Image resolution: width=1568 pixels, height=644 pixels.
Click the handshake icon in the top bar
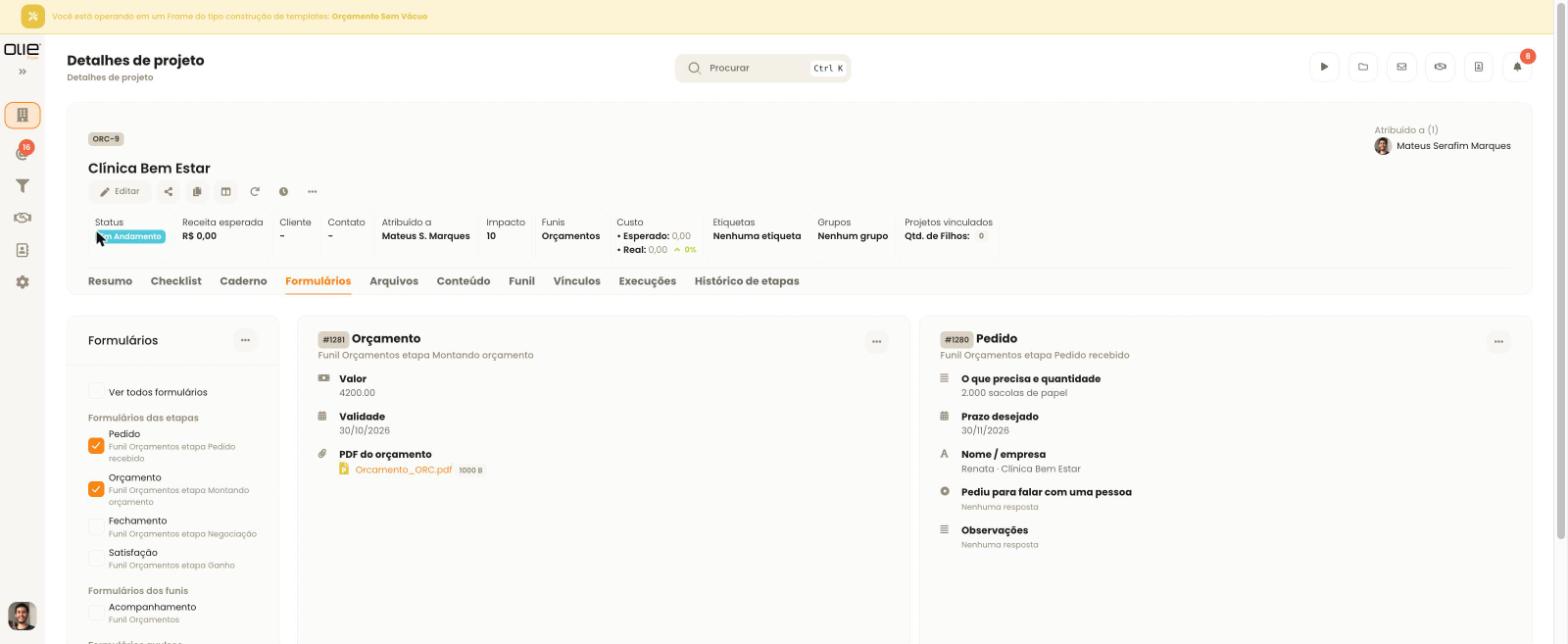(x=1440, y=67)
